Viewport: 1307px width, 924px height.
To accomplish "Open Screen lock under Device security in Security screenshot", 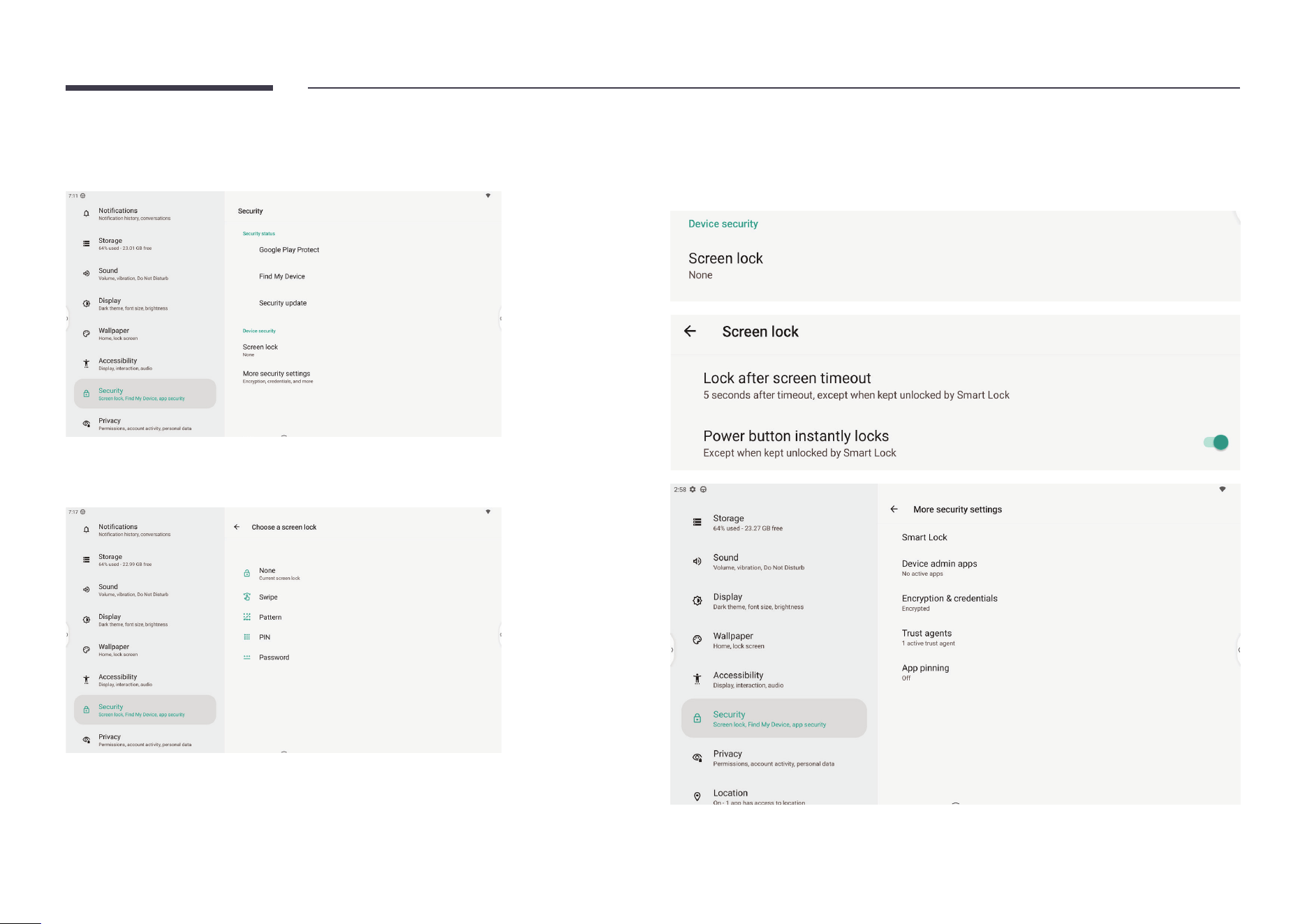I will [x=260, y=350].
